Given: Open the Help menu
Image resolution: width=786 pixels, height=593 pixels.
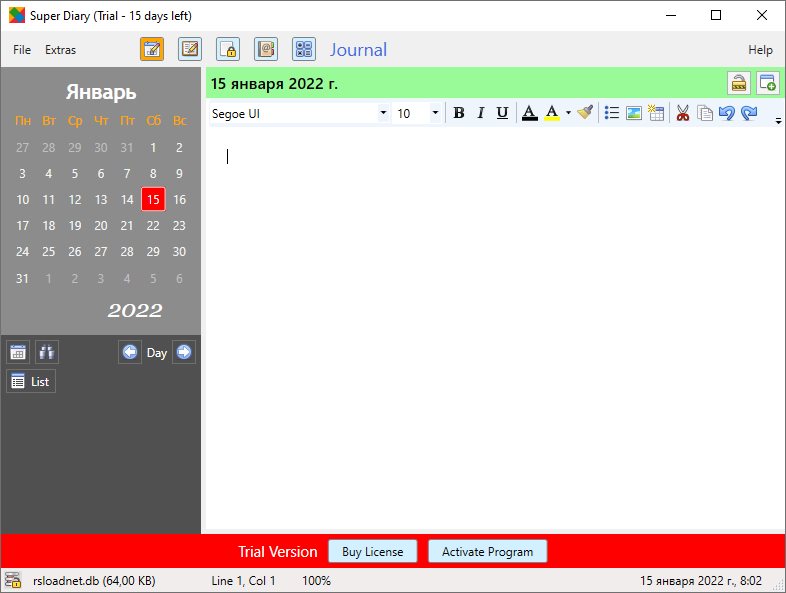Looking at the screenshot, I should [x=760, y=50].
